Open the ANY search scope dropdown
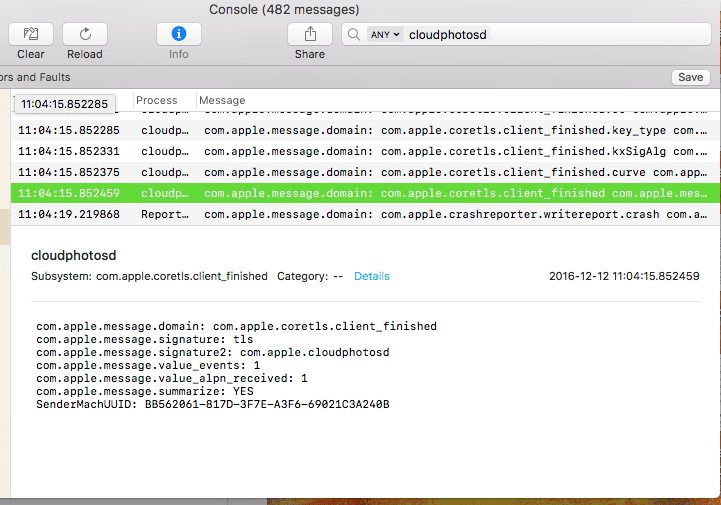The image size is (721, 505). [385, 34]
